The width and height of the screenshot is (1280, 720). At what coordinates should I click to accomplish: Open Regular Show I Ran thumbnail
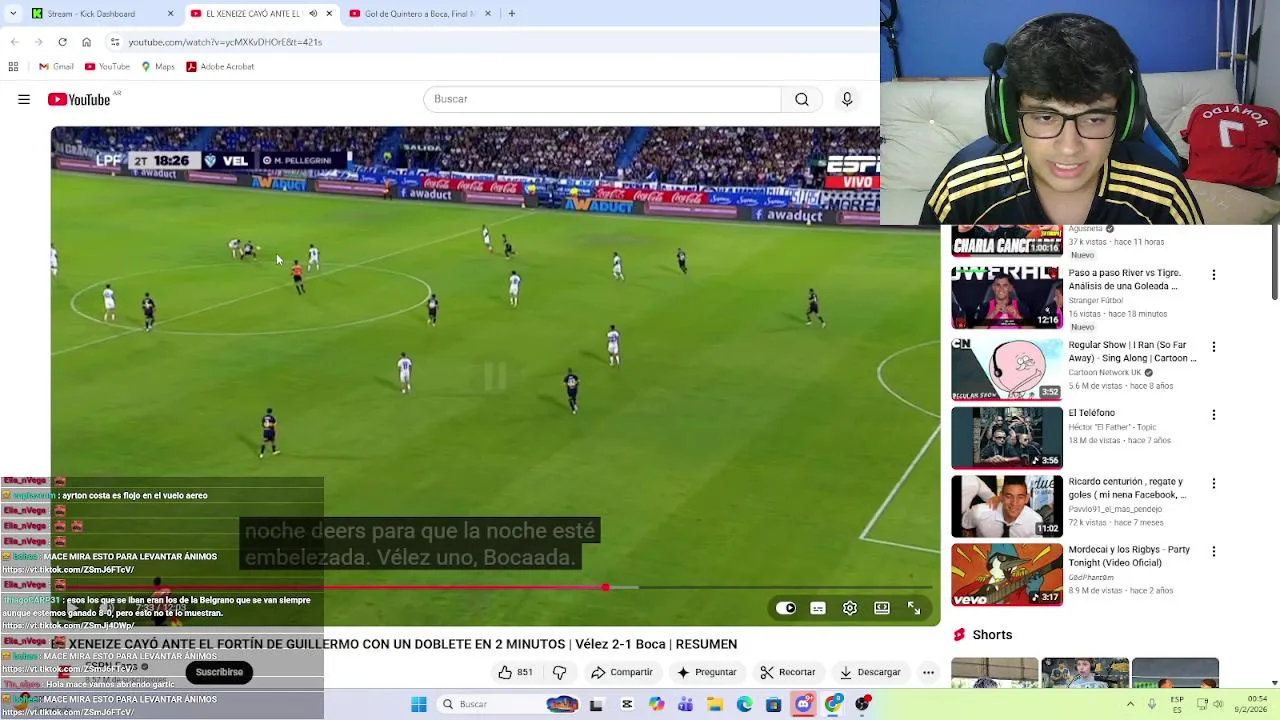click(x=1007, y=369)
